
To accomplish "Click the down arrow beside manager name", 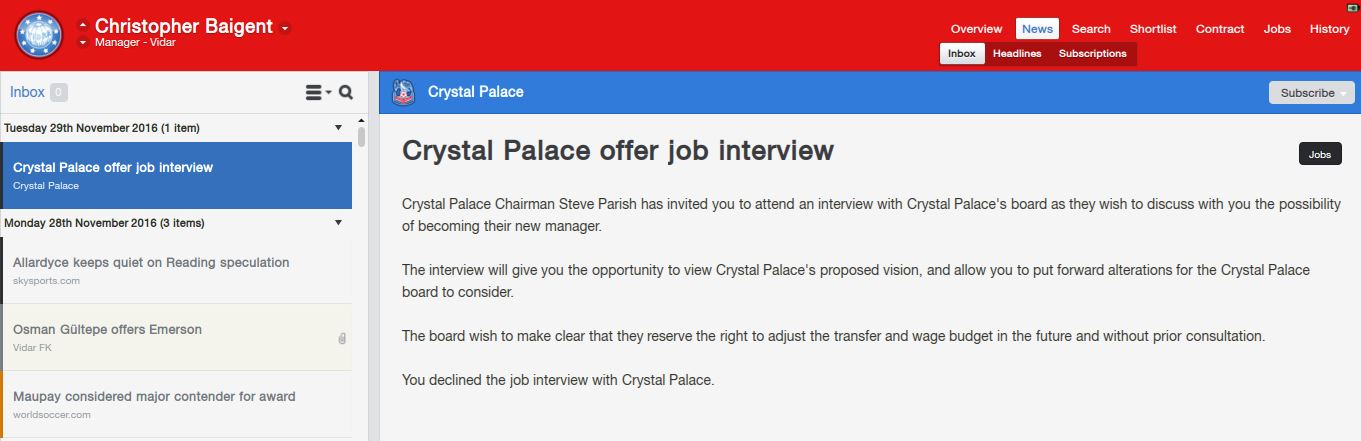I will (x=83, y=43).
